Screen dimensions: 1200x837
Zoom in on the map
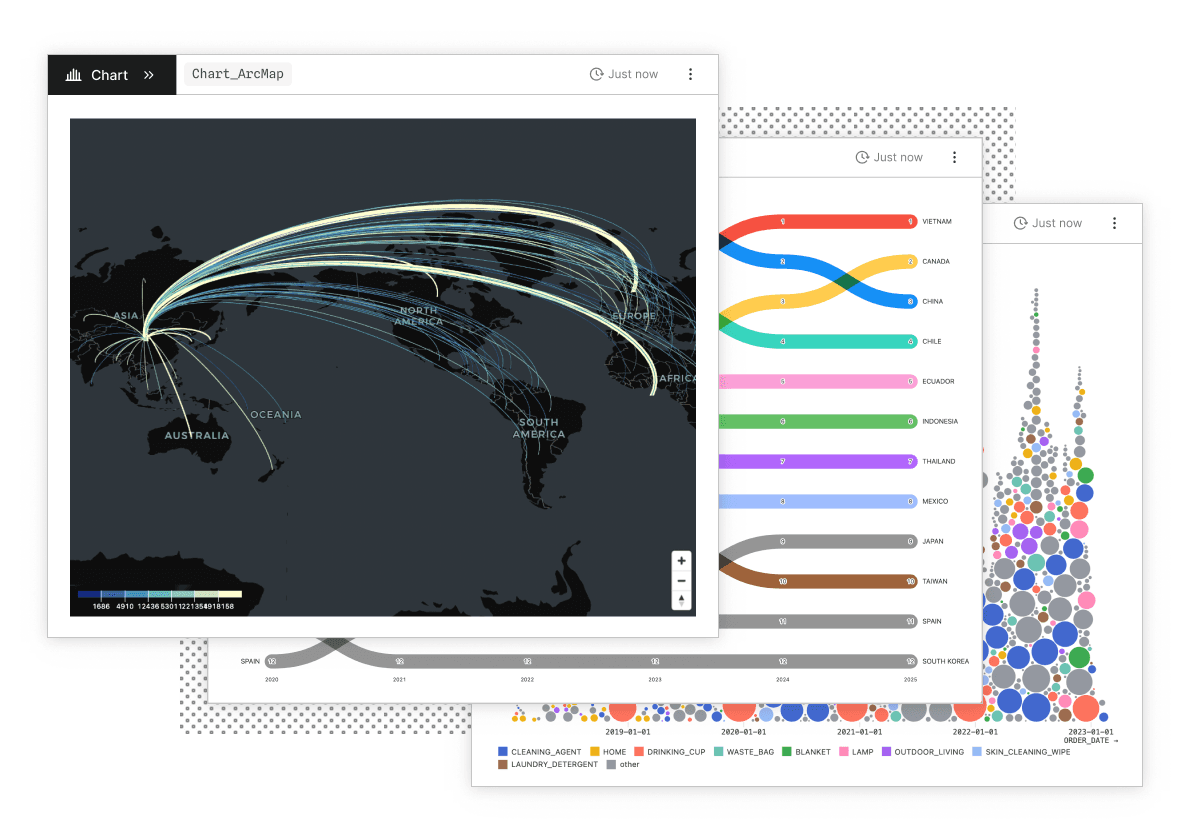click(681, 561)
